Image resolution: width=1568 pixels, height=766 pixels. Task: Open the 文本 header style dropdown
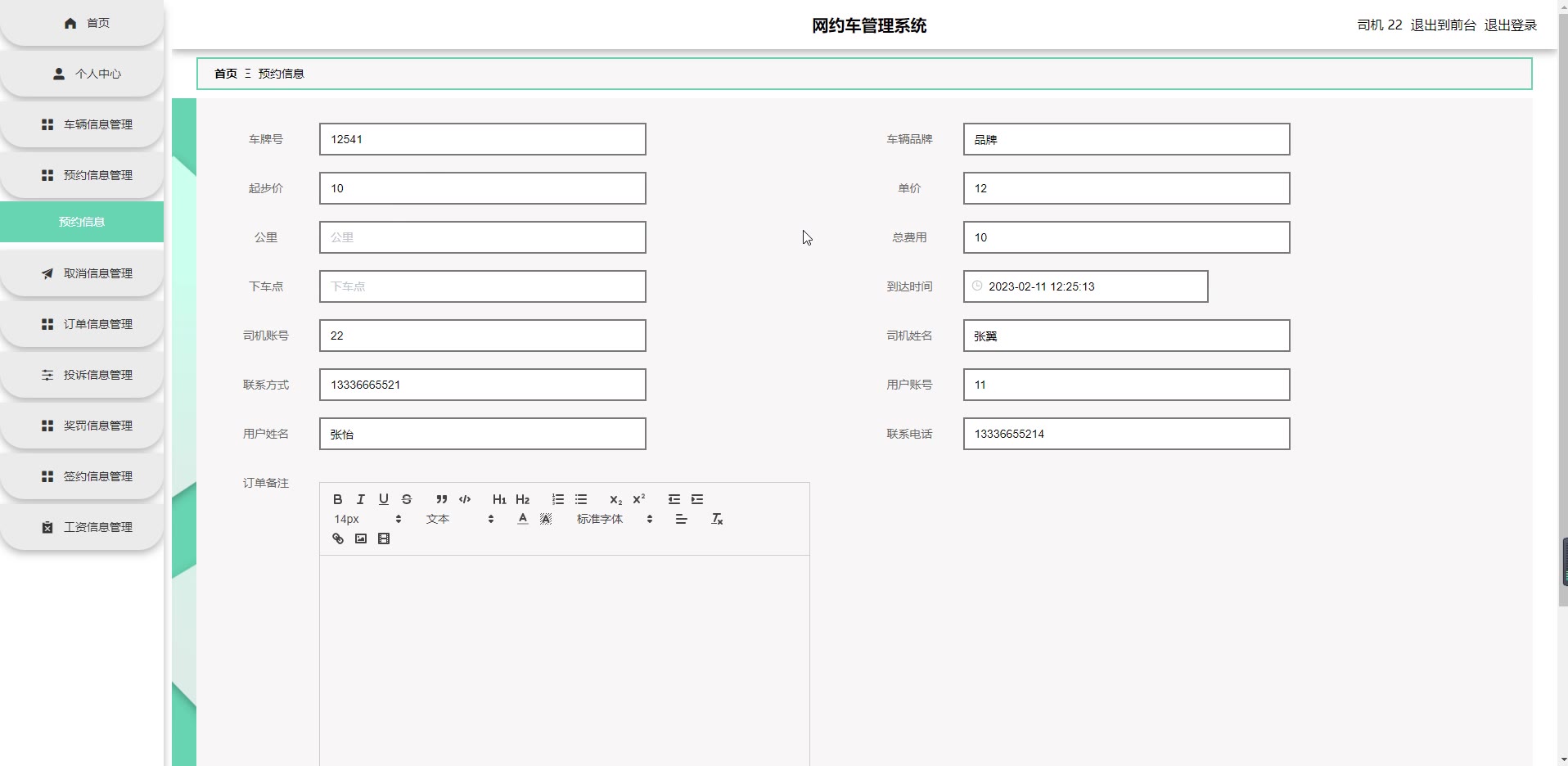(460, 519)
